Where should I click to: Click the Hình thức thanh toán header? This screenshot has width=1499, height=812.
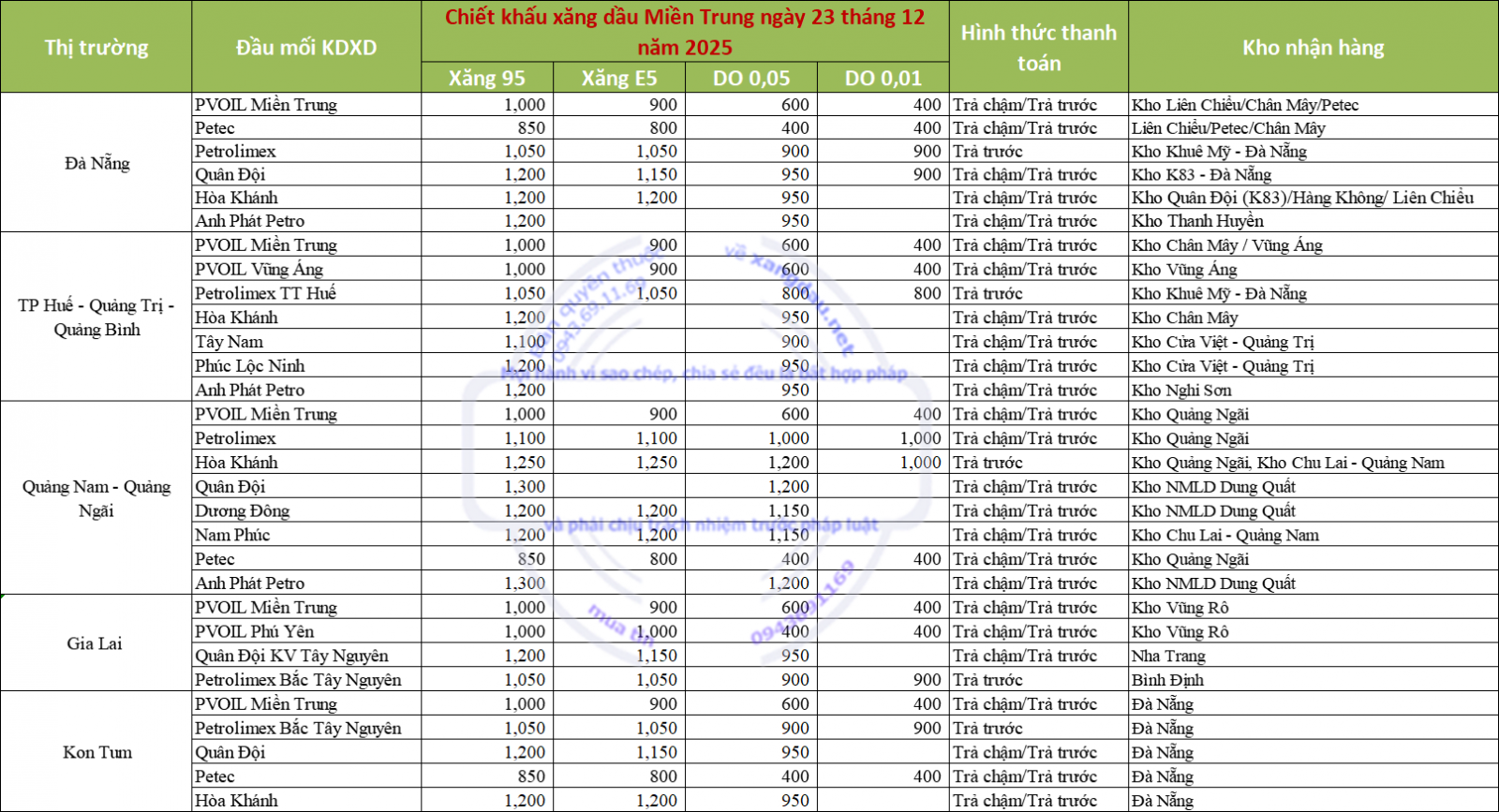pyautogui.click(x=1038, y=47)
